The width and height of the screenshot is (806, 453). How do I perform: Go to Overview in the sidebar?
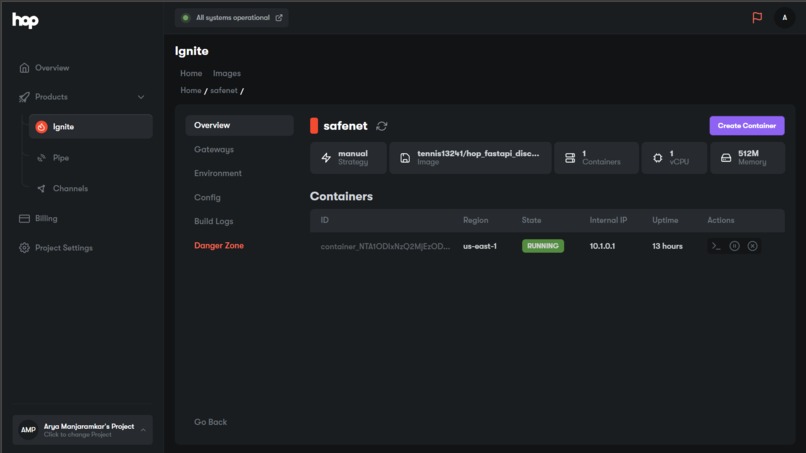point(52,68)
